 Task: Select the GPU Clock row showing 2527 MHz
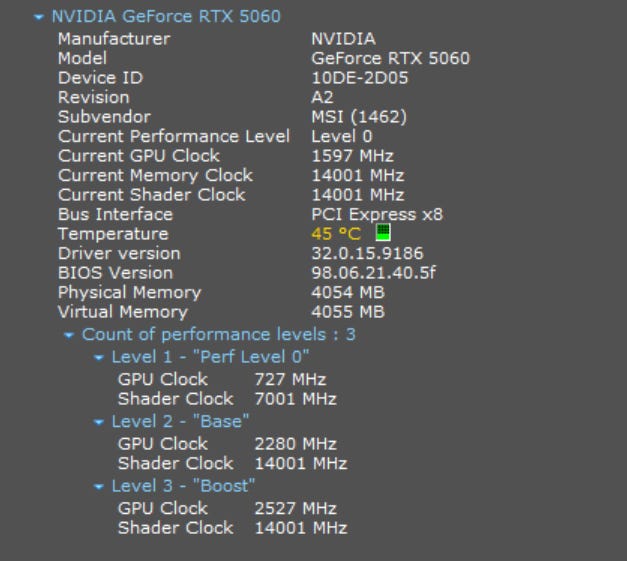click(163, 508)
